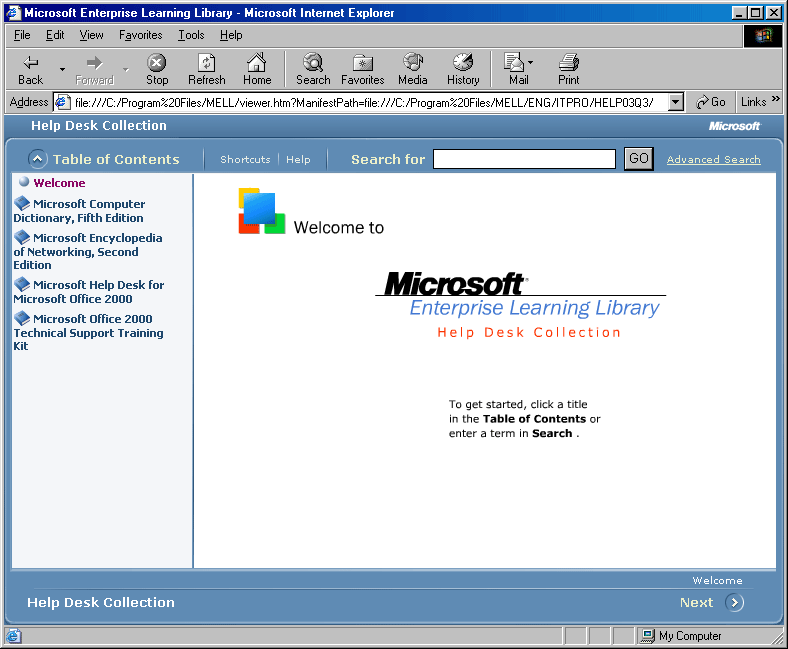
Task: Maximize the Internet Explorer window
Action: point(755,13)
